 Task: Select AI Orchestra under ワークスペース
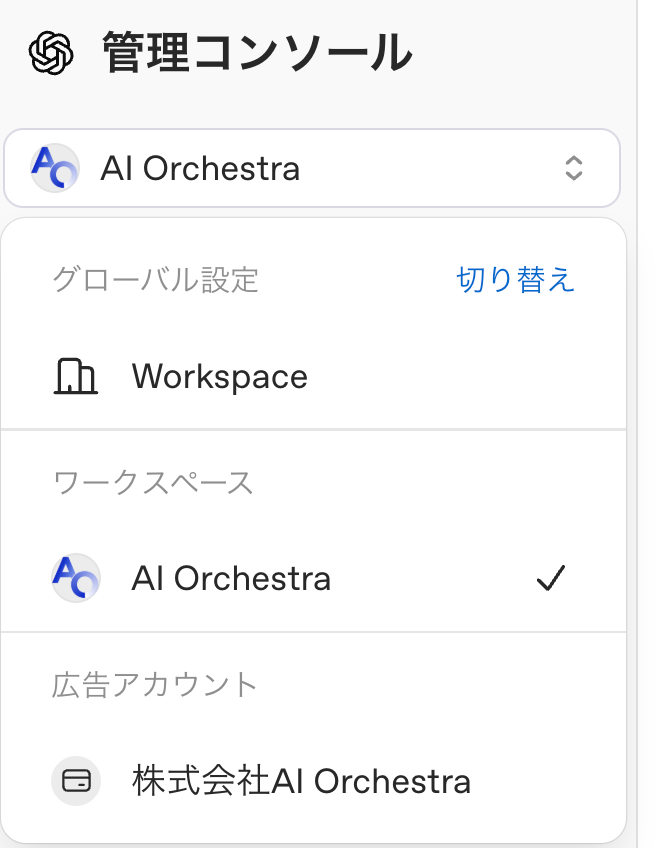(314, 578)
